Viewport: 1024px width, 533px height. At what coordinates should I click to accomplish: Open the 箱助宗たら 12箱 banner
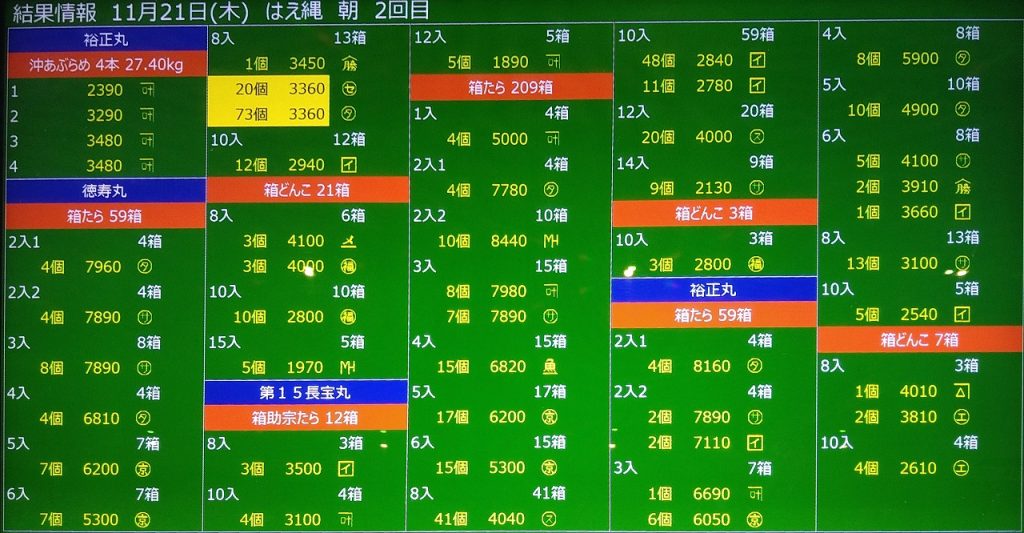306,417
